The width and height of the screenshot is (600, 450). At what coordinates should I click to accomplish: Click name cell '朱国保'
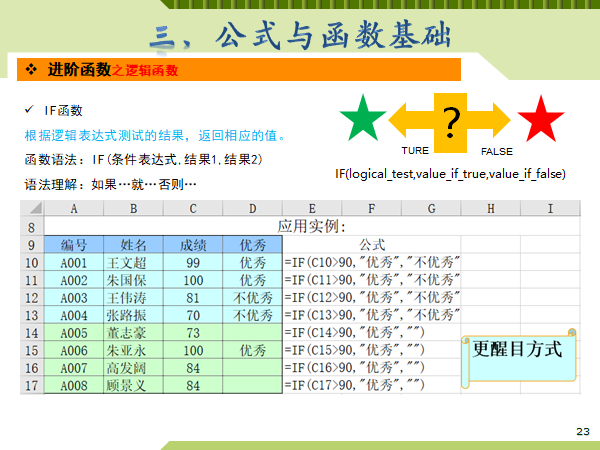click(133, 280)
